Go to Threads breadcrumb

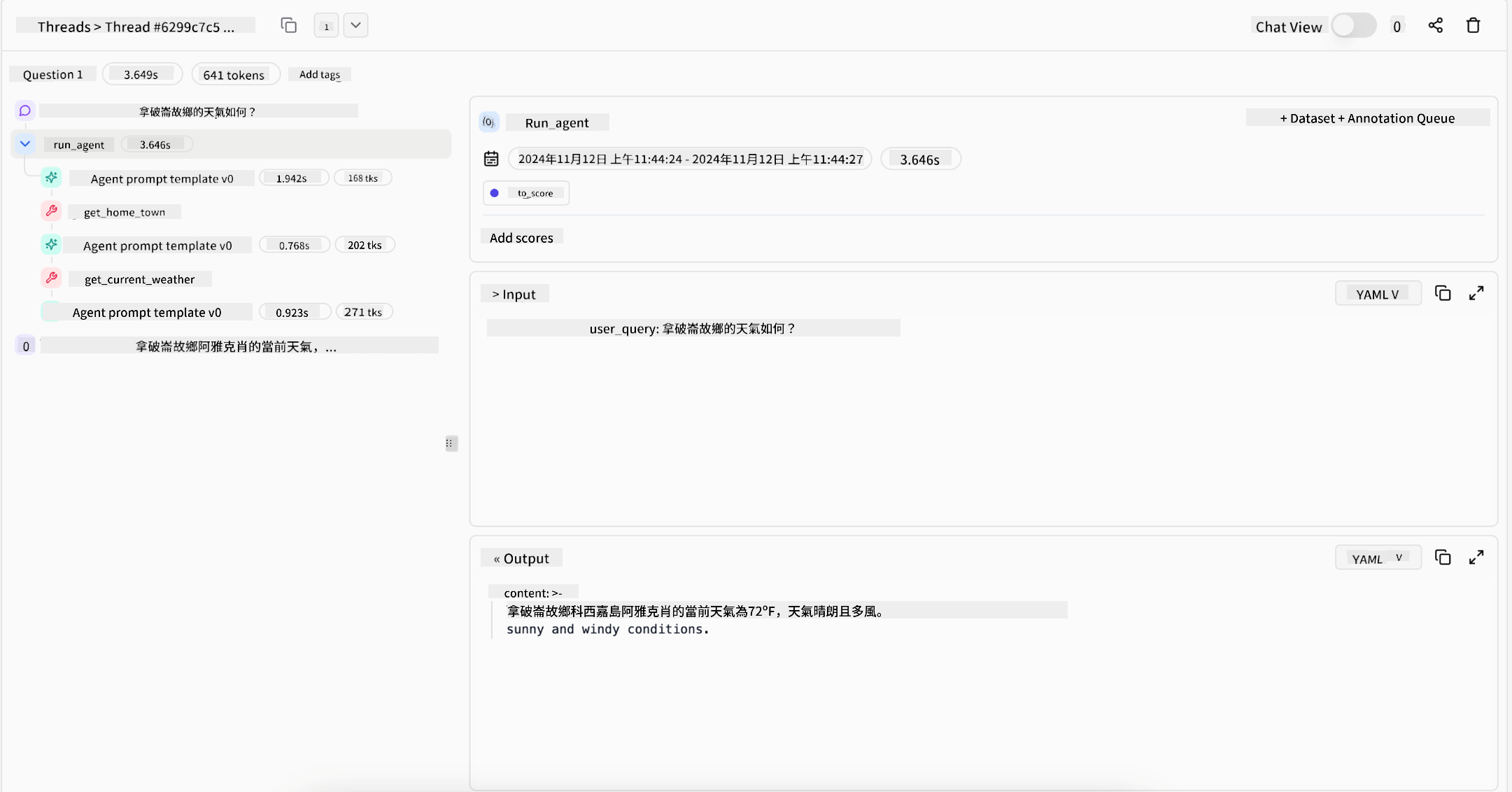(x=64, y=27)
